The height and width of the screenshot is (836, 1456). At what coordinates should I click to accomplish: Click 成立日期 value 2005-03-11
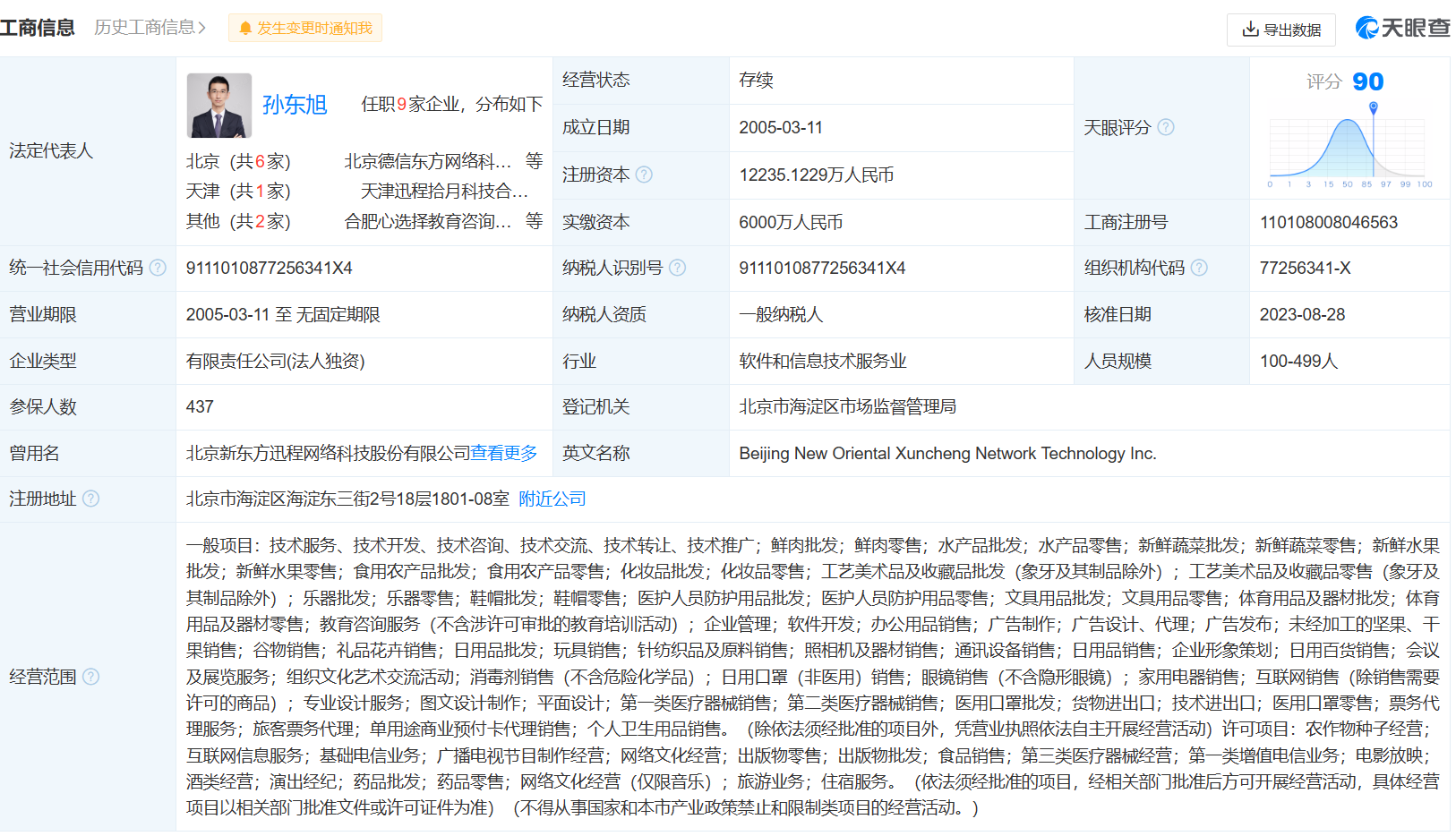pyautogui.click(x=781, y=127)
